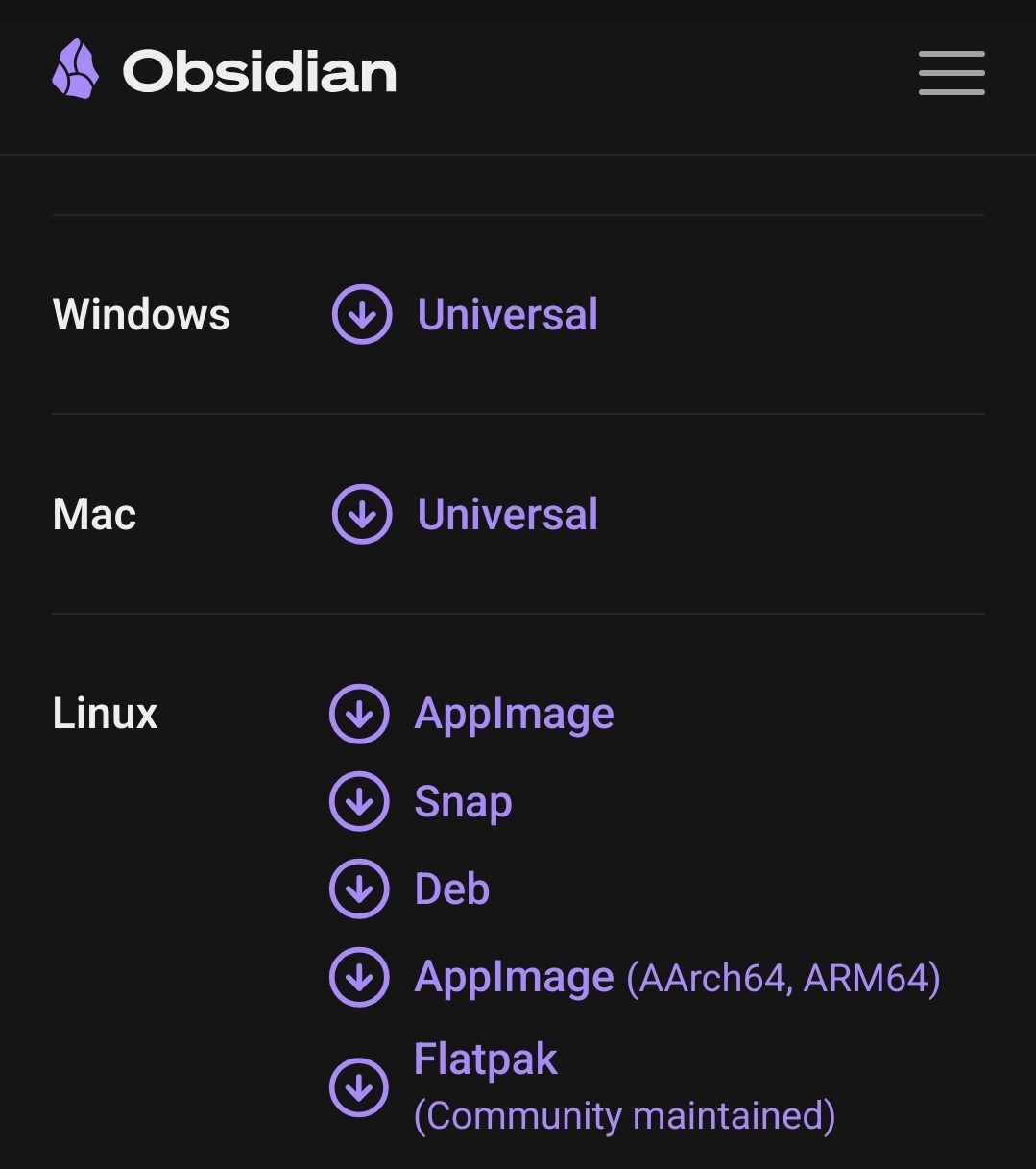Select AppImage (AArch64, ARM64) link
The width and height of the screenshot is (1036, 1169).
click(x=677, y=978)
